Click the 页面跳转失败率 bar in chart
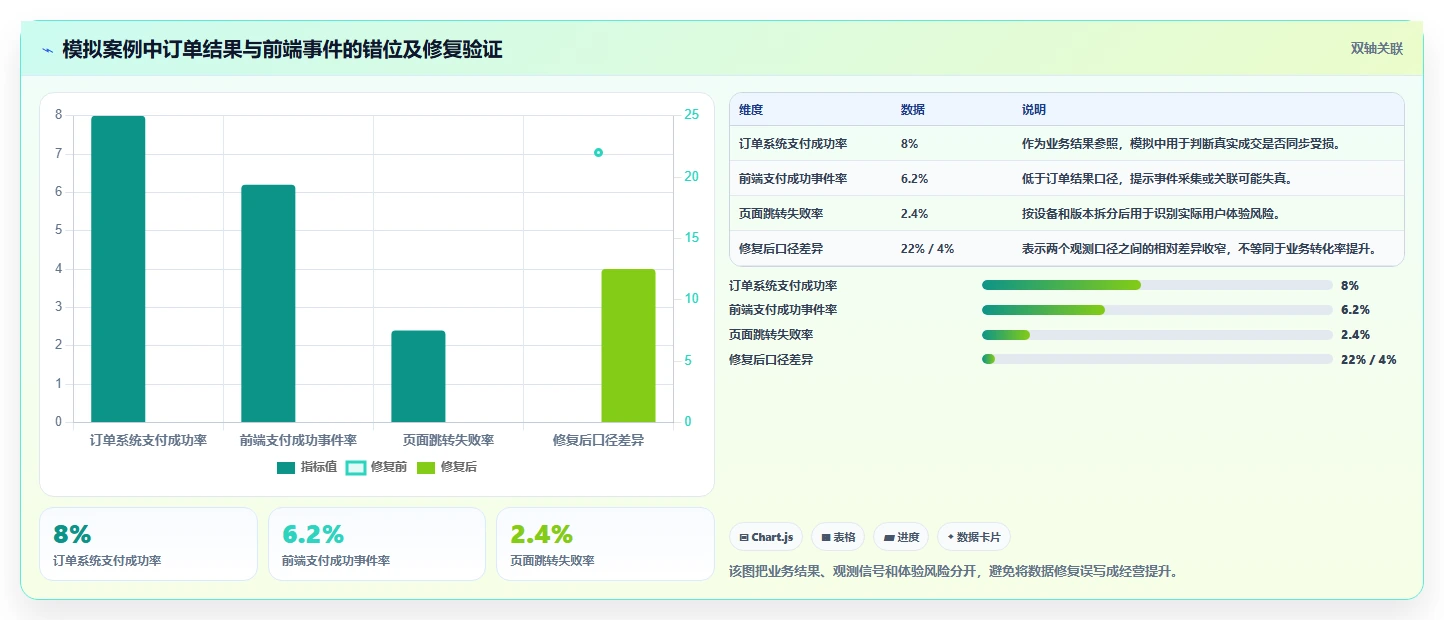1444x620 pixels. [x=418, y=376]
